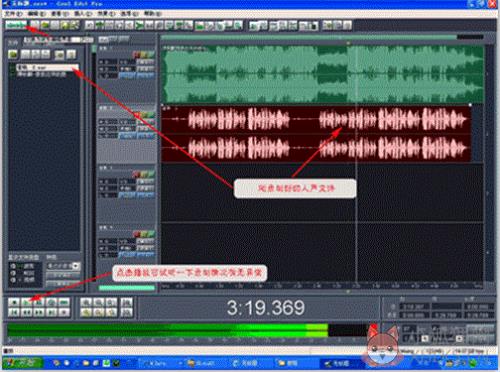Screen dimensions: 500x372
Task: Select the highlighted wav file in the organizer list
Action: pyautogui.click(x=47, y=68)
